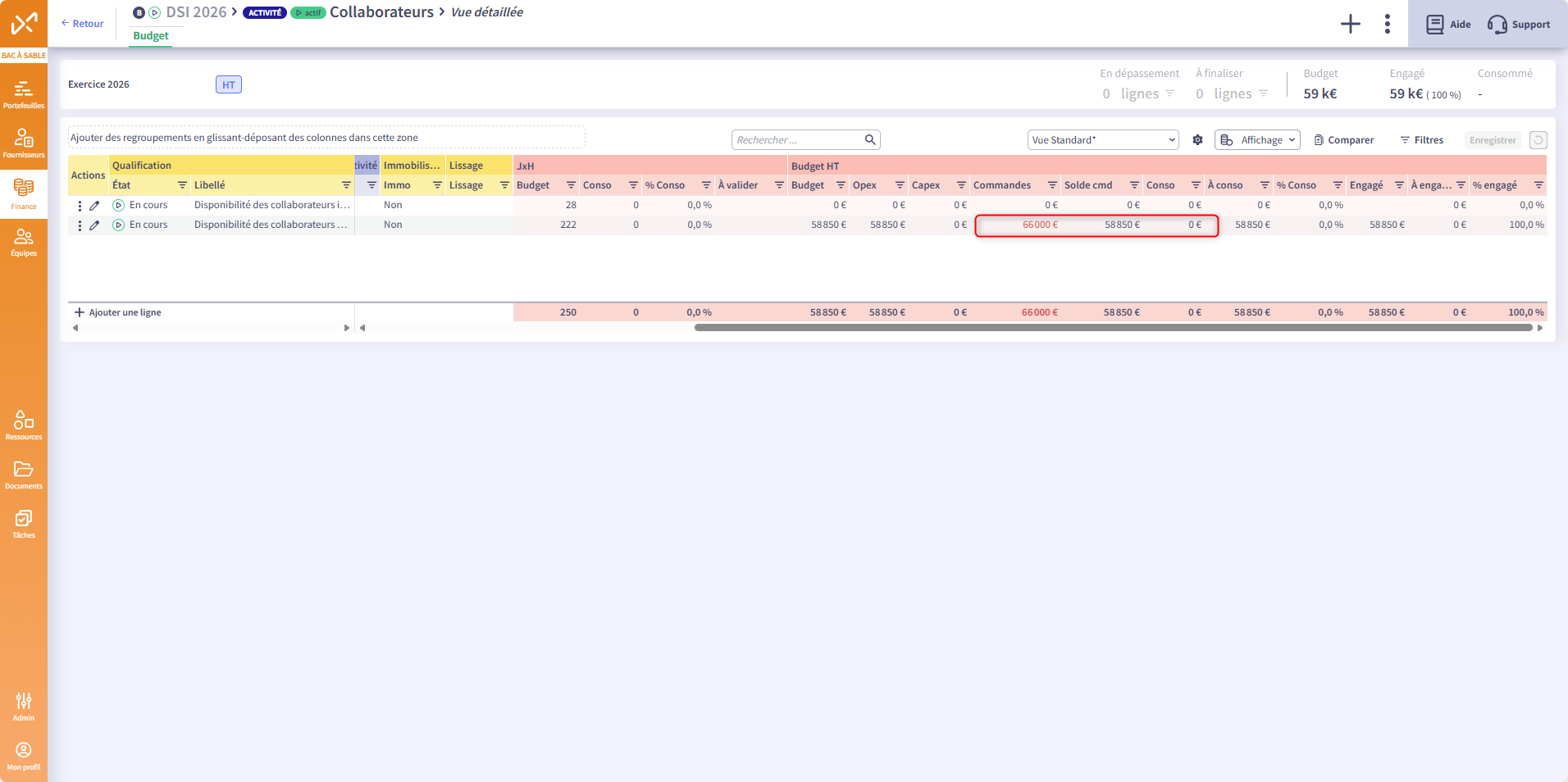Open the Fournisseurs sidebar section
Screen dimensions: 1568x782
[x=23, y=143]
